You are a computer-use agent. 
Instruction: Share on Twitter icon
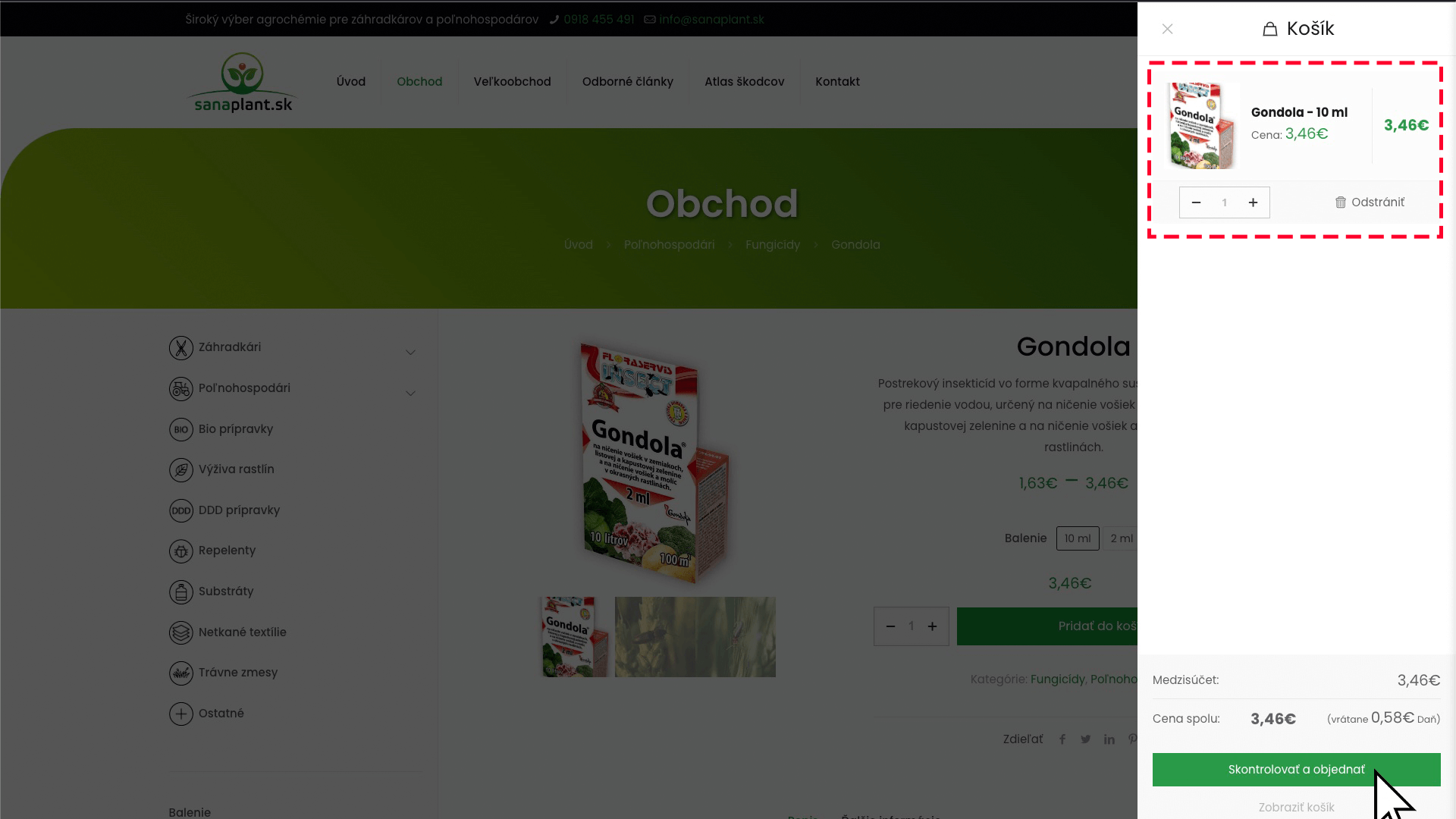1086,739
